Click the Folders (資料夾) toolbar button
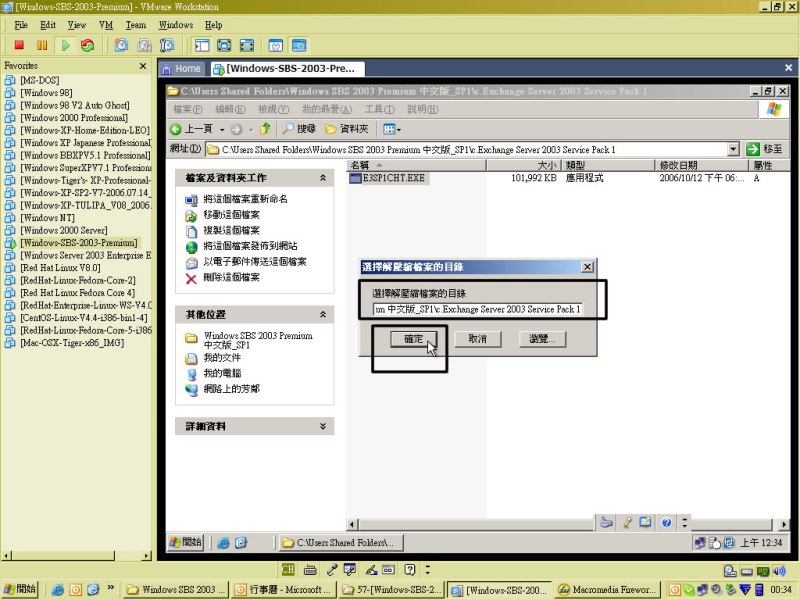 click(x=346, y=129)
